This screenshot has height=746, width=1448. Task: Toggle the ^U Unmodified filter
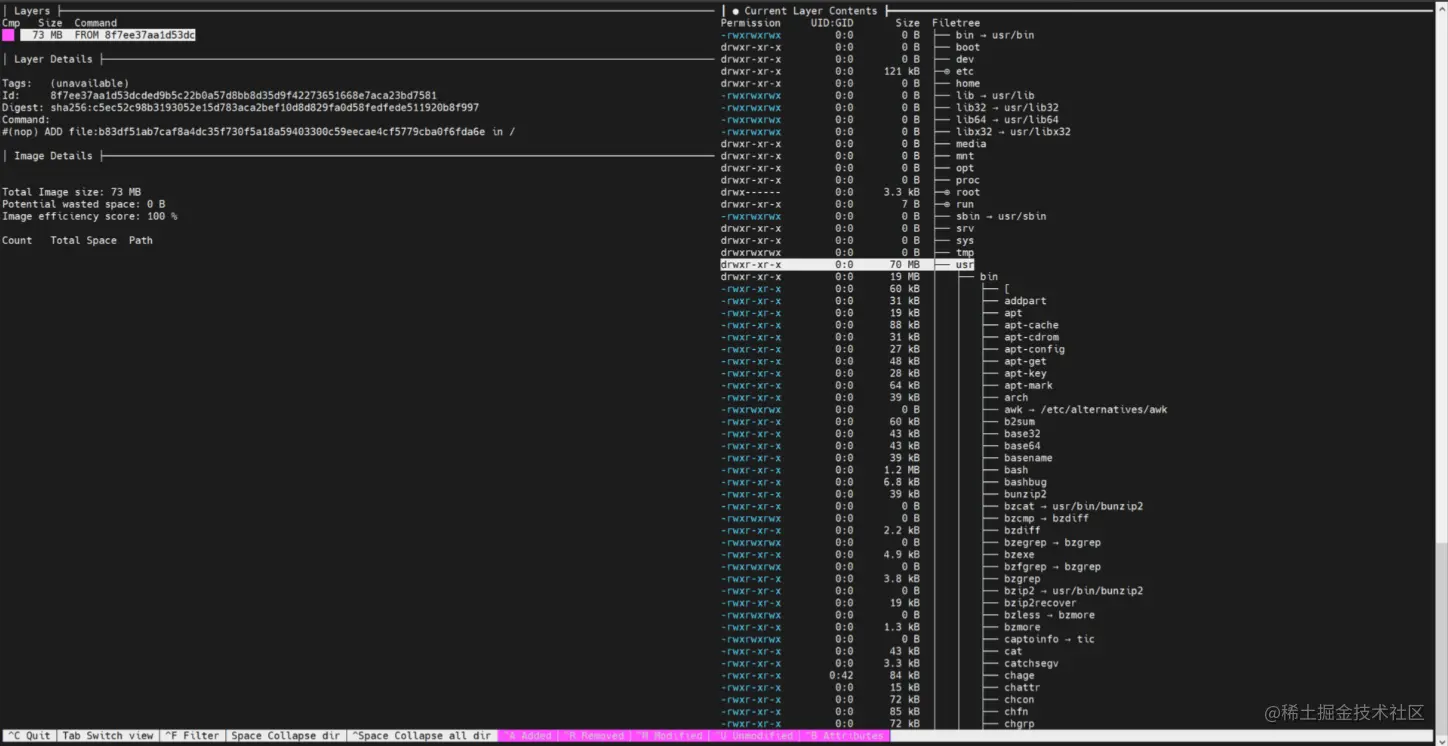click(x=754, y=736)
